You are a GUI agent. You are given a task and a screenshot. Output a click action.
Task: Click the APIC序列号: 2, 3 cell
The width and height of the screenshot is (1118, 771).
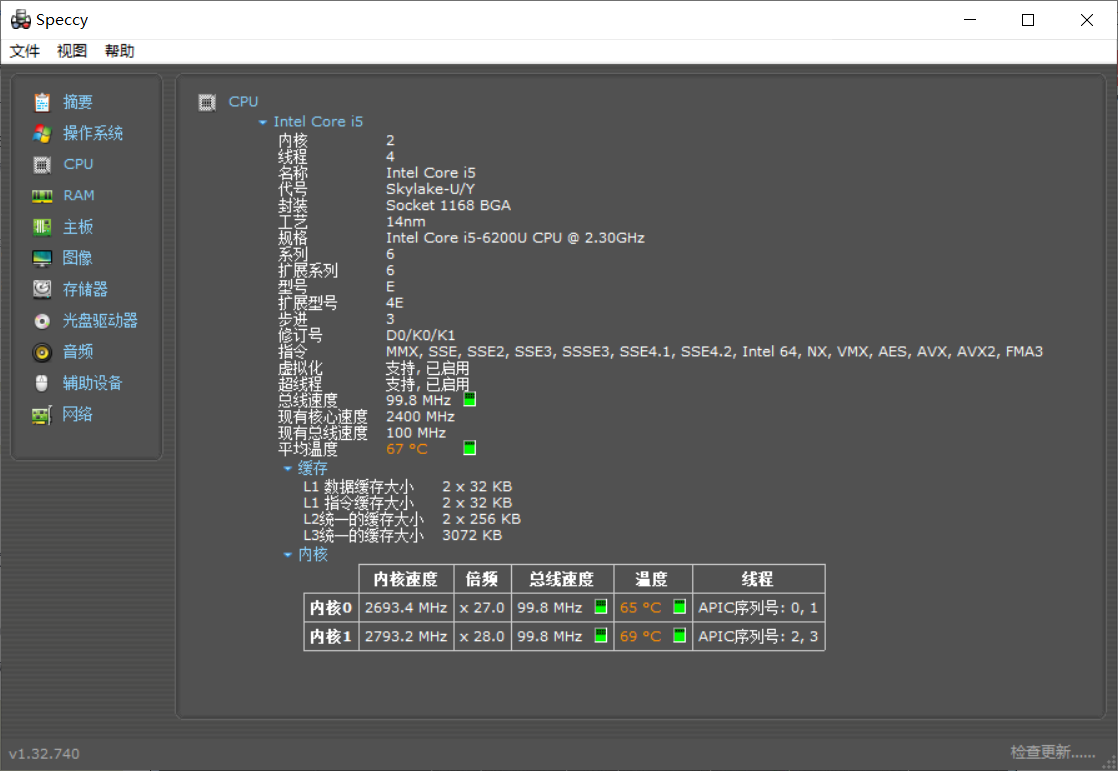pos(758,636)
